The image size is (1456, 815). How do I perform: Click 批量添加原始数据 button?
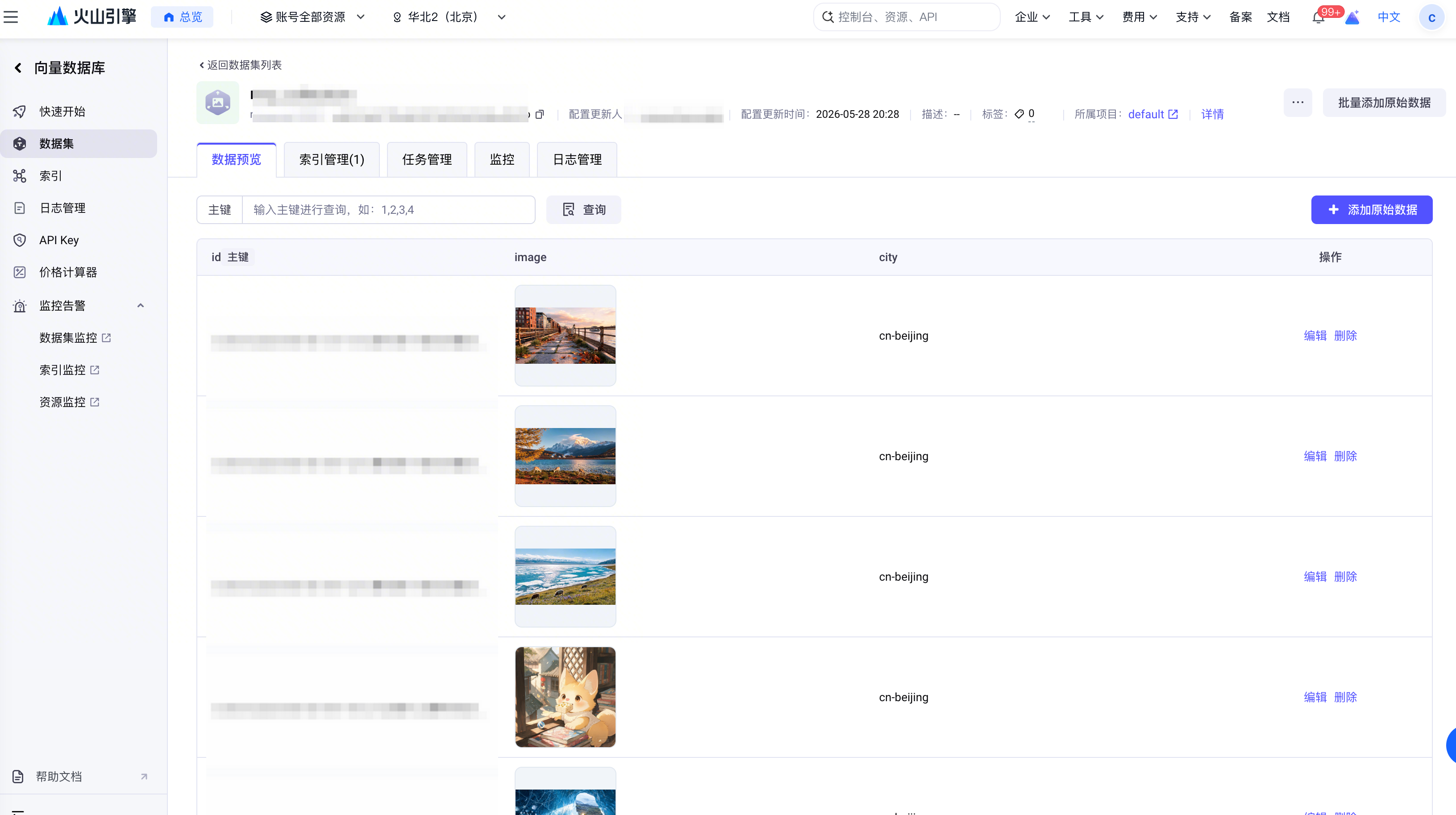[x=1384, y=102]
